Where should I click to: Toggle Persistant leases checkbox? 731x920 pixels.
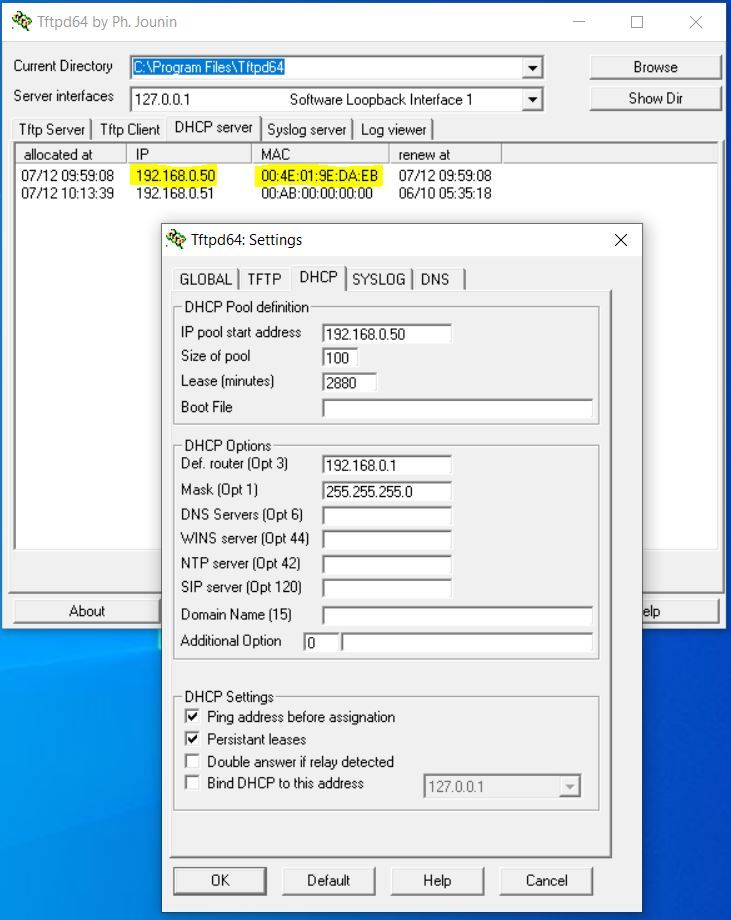(192, 738)
